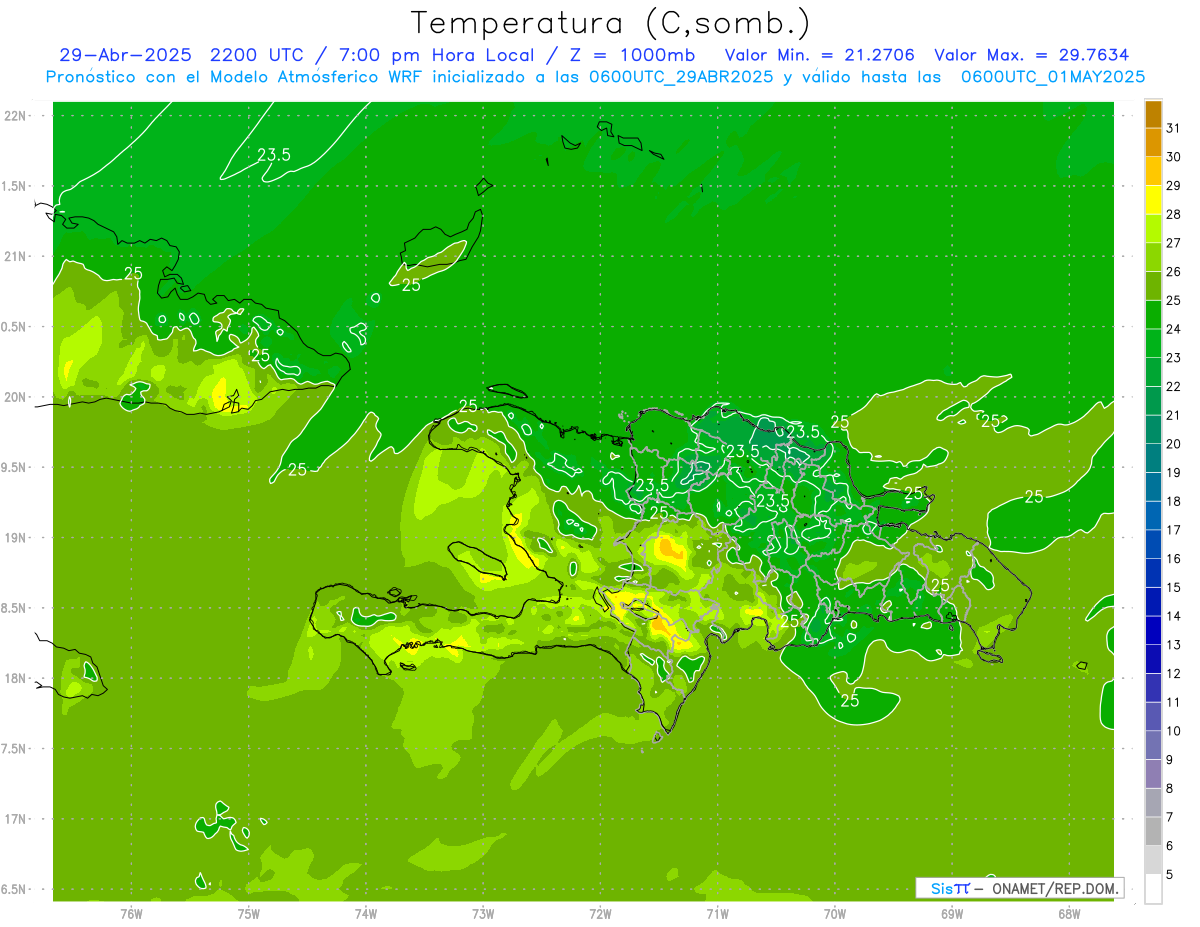Click valid-until time '0600UTC_01MAY2025'
Screen dimensions: 1200x927
click(x=1053, y=76)
